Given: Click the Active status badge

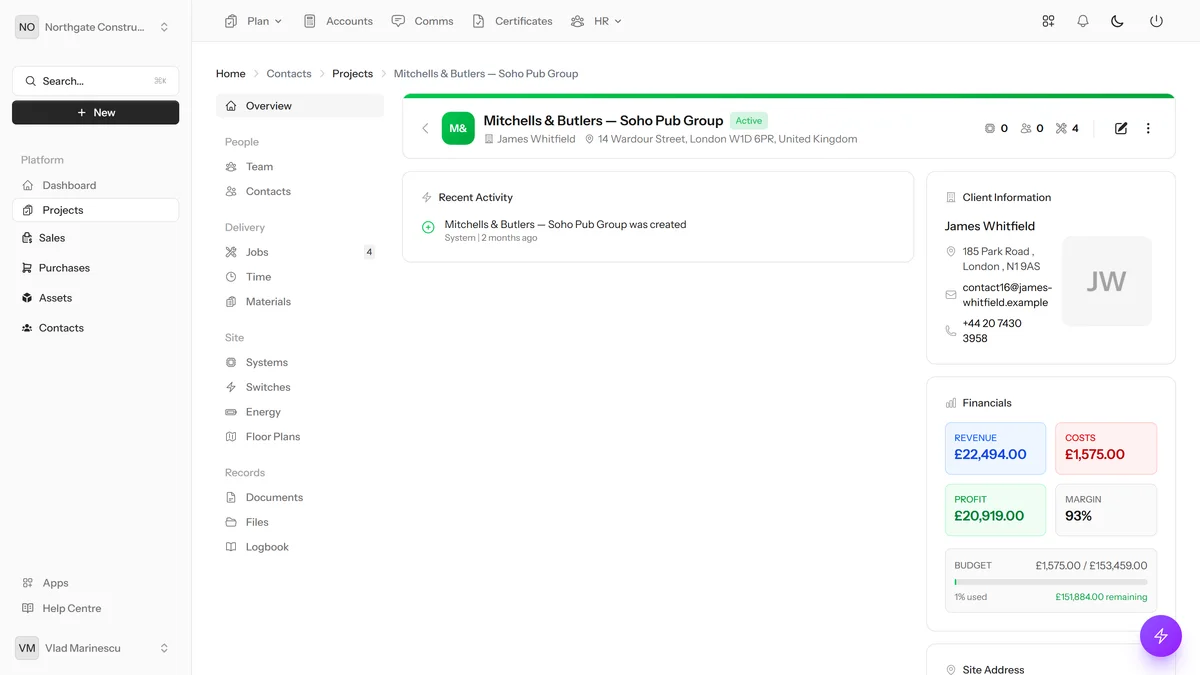Looking at the screenshot, I should [749, 121].
